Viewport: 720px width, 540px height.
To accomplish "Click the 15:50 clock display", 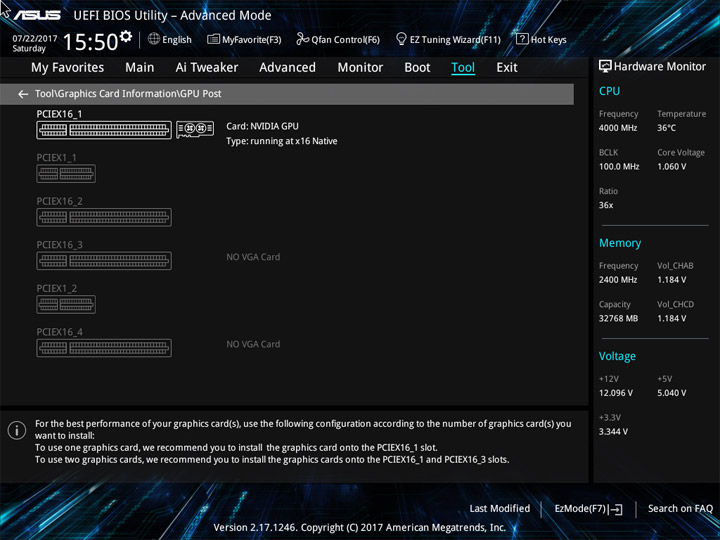I will click(x=90, y=42).
